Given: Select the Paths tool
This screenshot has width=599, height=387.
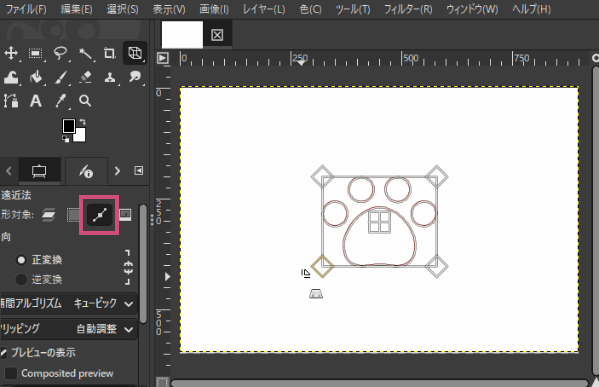Looking at the screenshot, I should 11,101.
